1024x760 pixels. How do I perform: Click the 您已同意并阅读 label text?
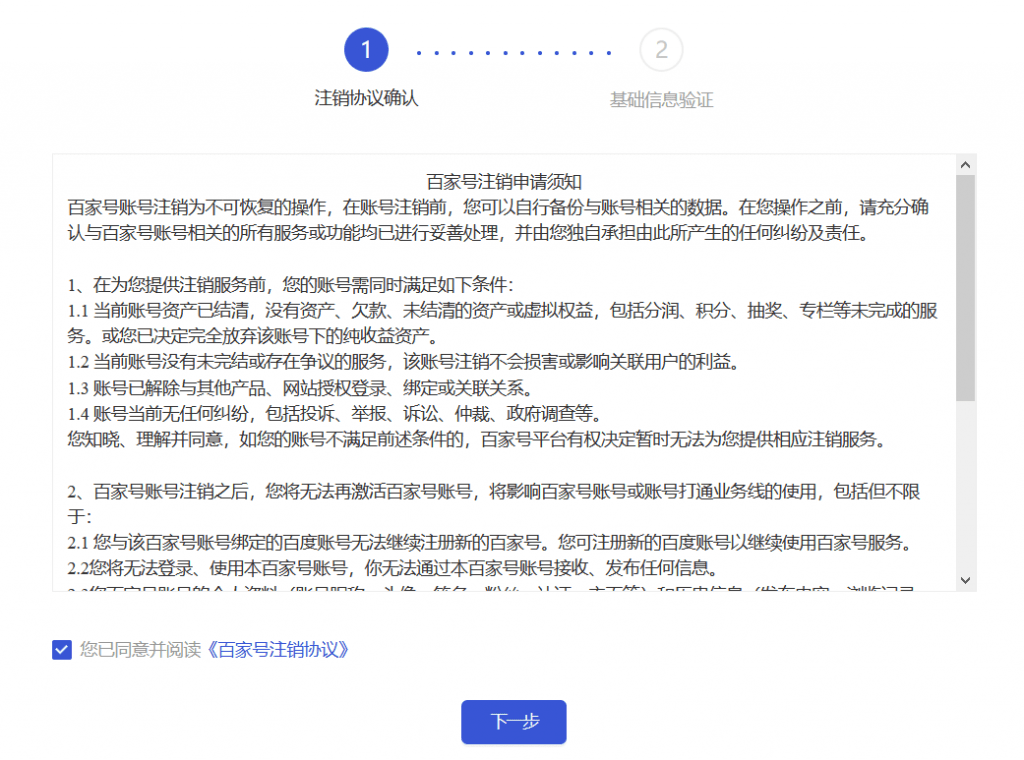coord(141,650)
